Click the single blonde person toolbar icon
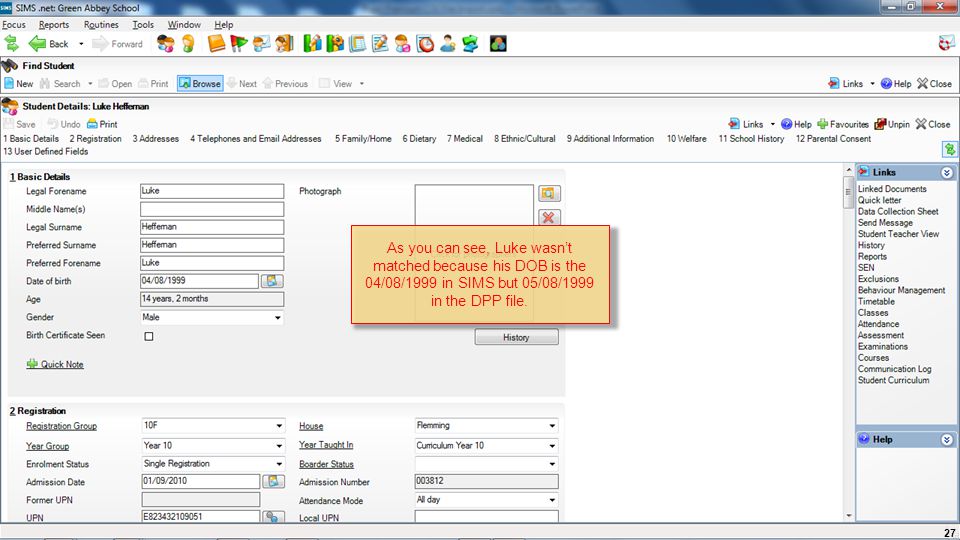The height and width of the screenshot is (540, 960). (188, 43)
